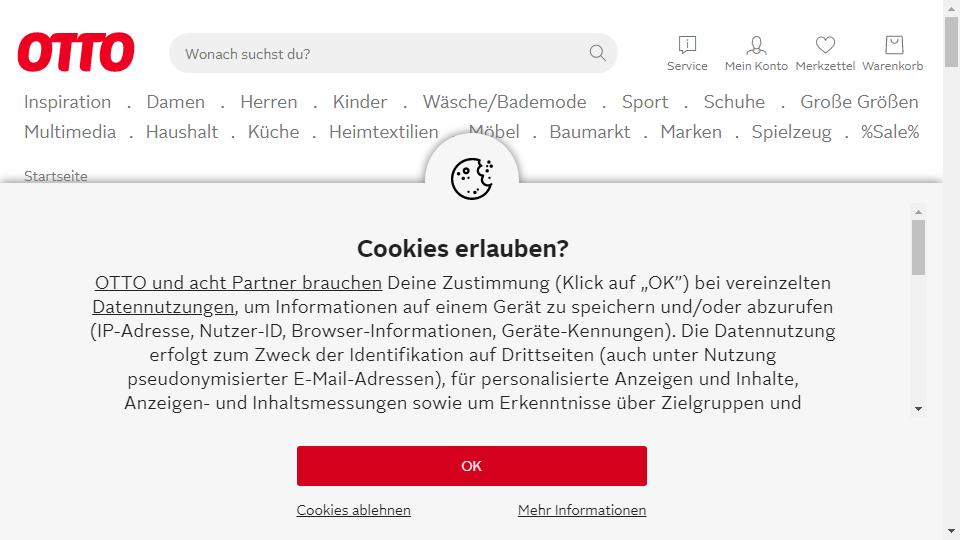Image resolution: width=960 pixels, height=540 pixels.
Task: Open the Multimedia category
Action: [x=70, y=132]
